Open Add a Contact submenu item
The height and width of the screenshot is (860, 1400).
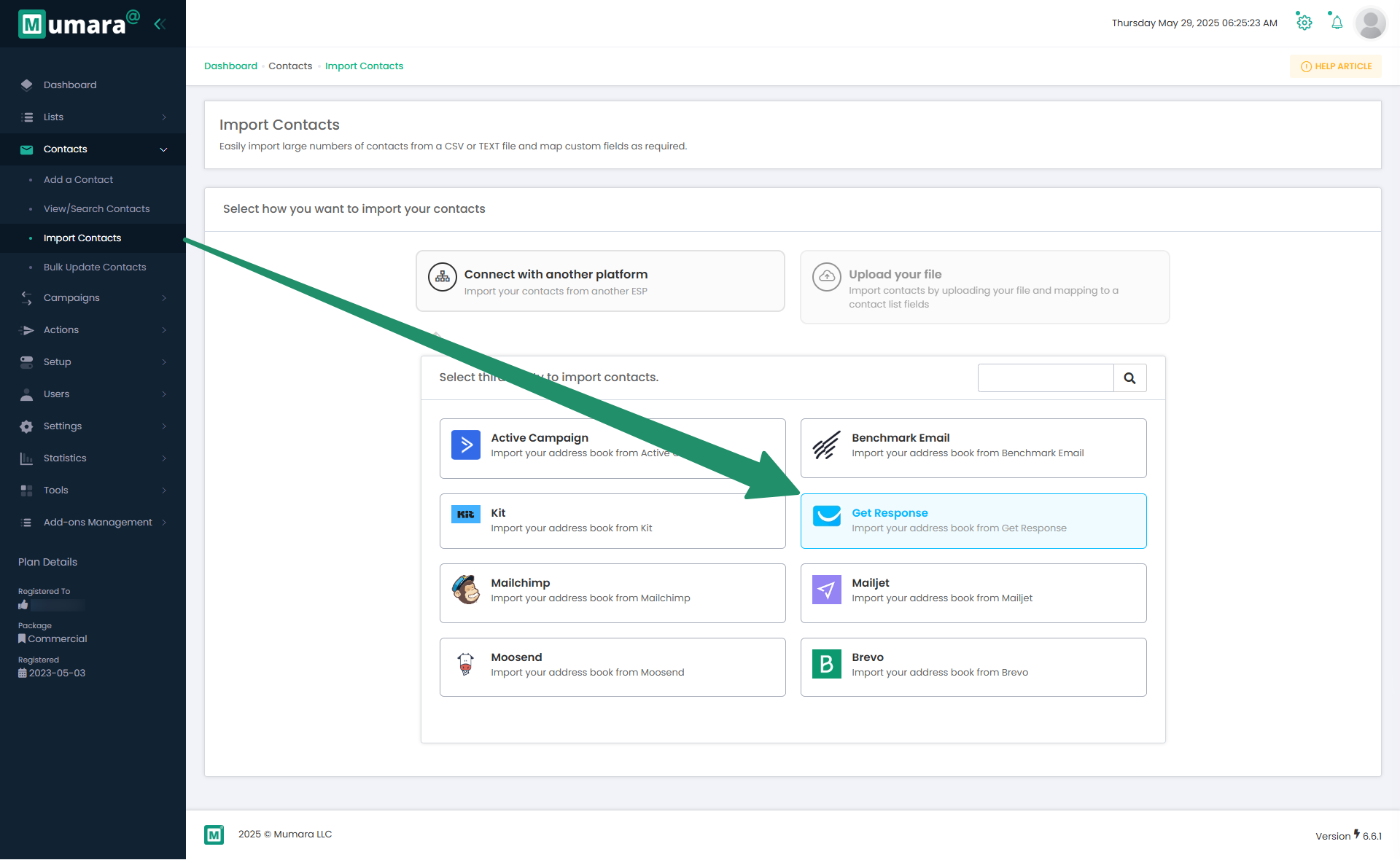tap(93, 180)
